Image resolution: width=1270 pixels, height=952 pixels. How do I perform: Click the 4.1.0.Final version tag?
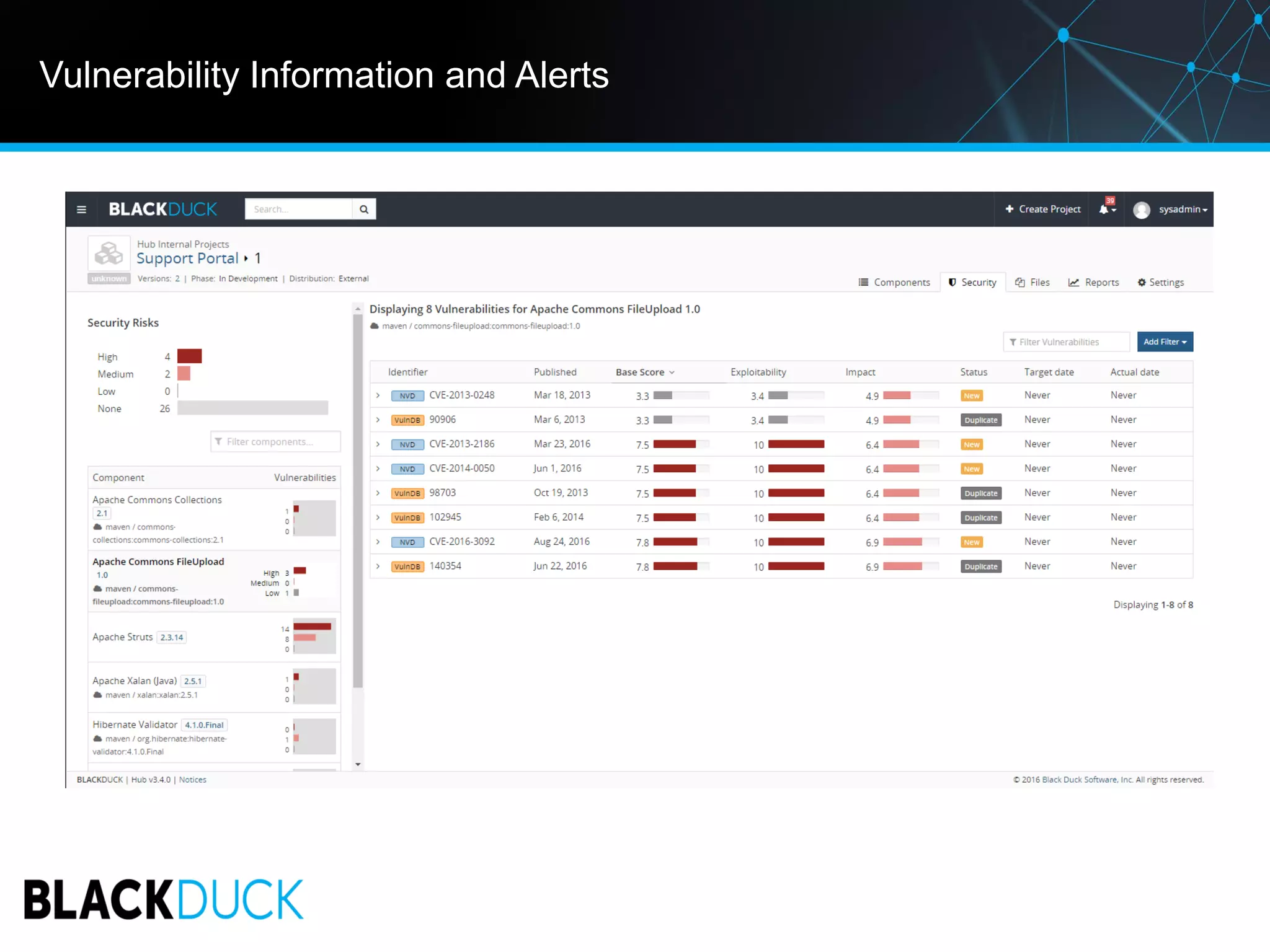(x=204, y=725)
